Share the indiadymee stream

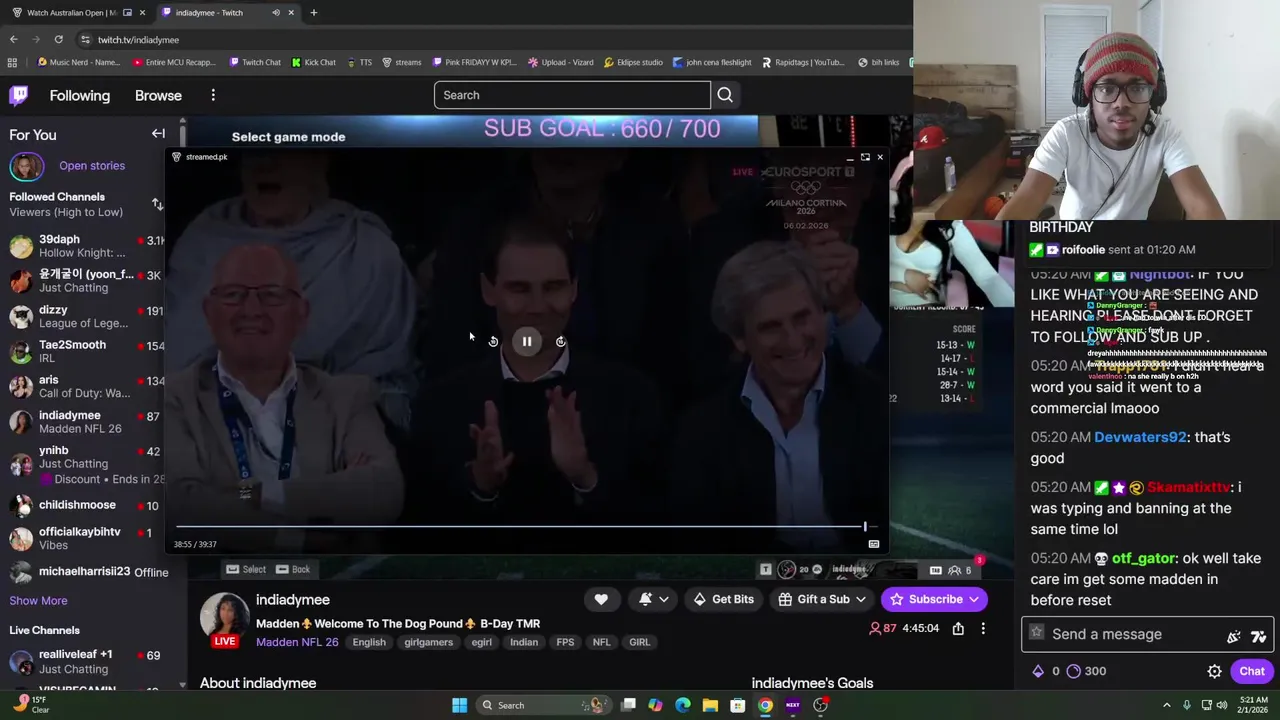tap(958, 628)
